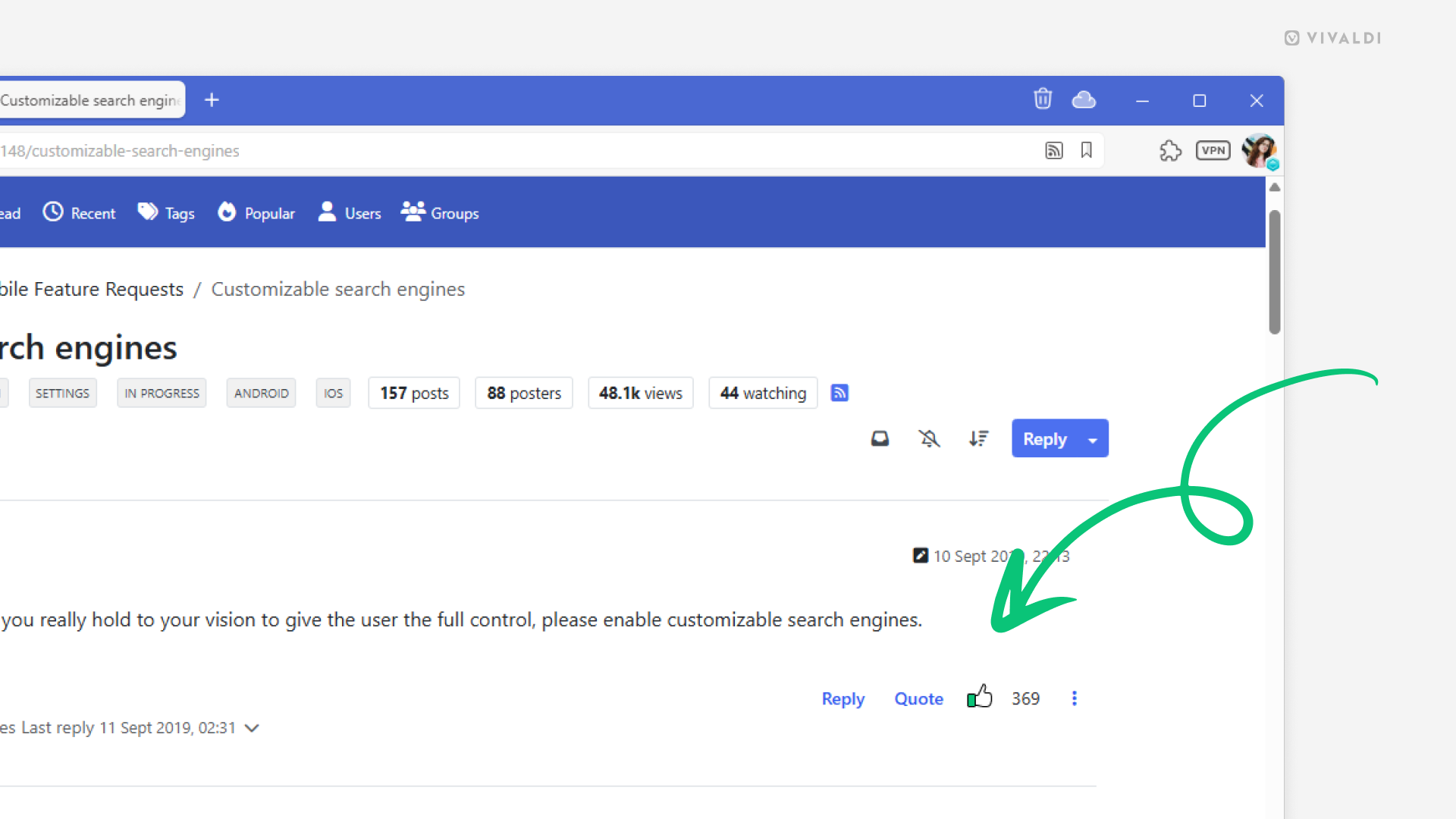This screenshot has height=819, width=1456.
Task: Click the 44 watching stat
Action: click(x=763, y=393)
